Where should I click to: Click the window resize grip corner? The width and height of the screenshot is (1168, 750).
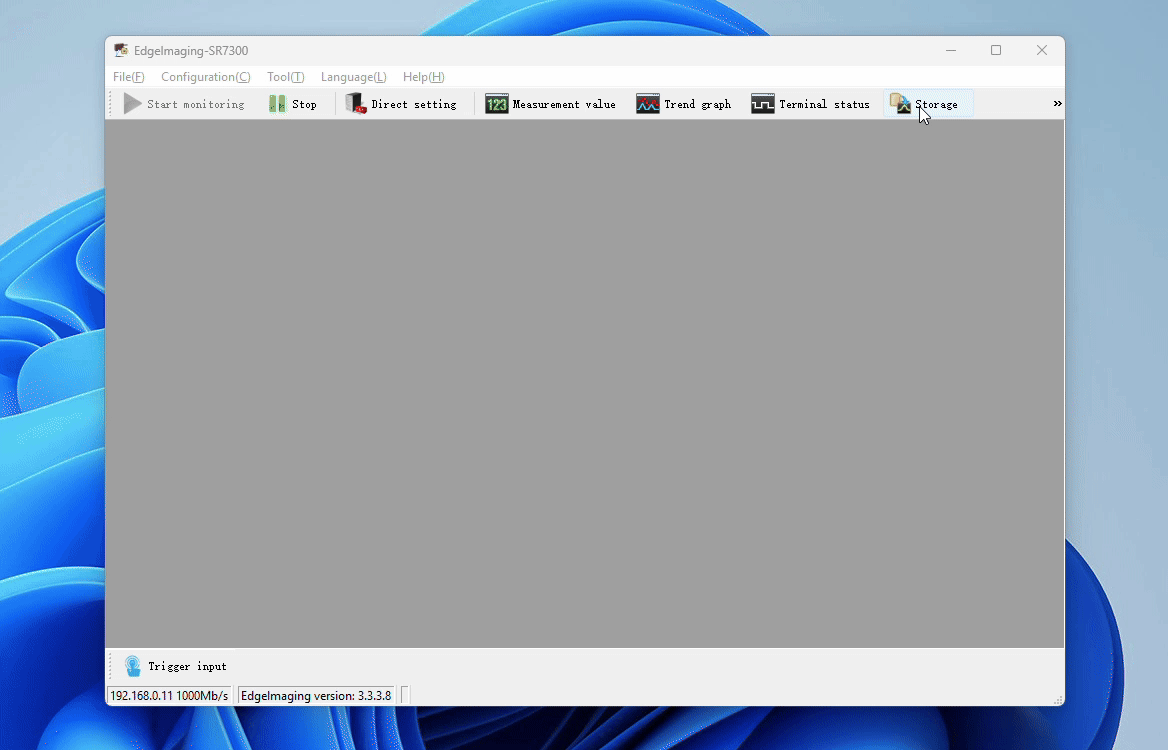[1058, 700]
